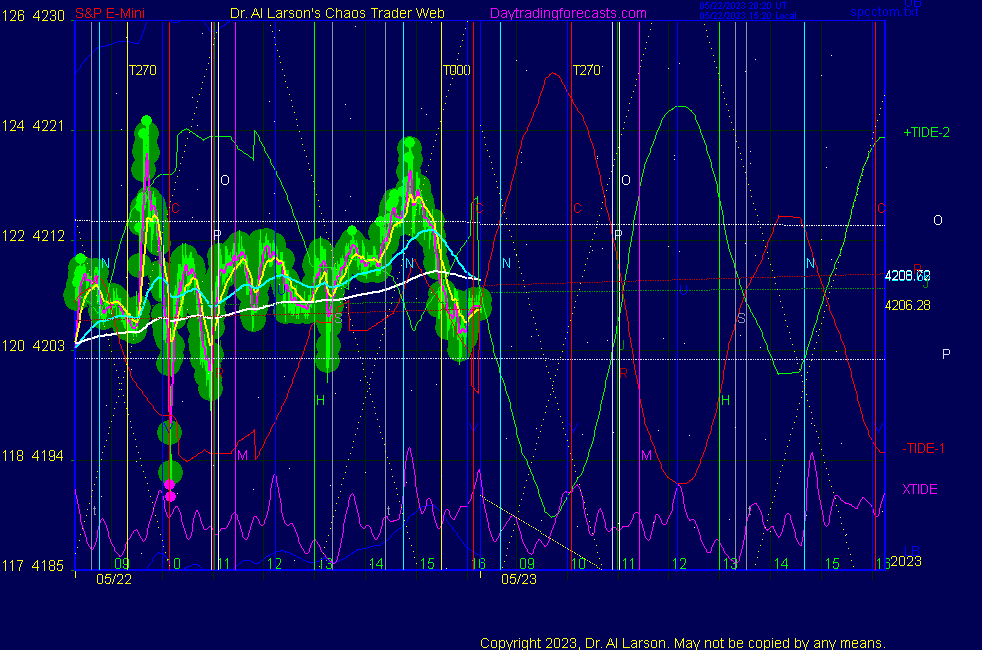
Task: Click the copyright notice text
Action: [683, 643]
